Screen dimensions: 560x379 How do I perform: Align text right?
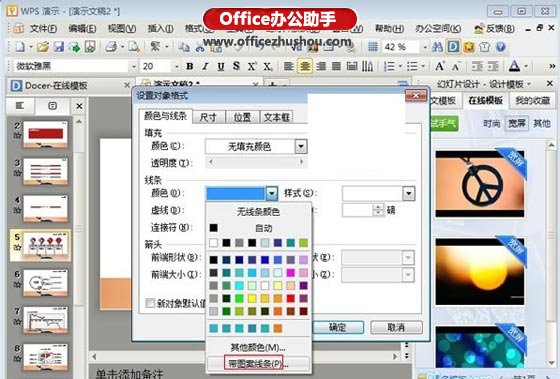coord(321,66)
